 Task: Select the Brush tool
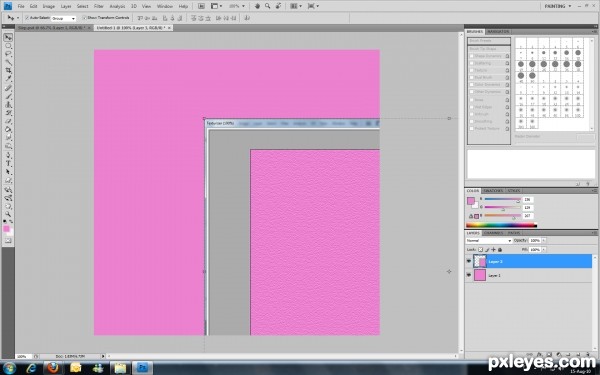[x=8, y=96]
